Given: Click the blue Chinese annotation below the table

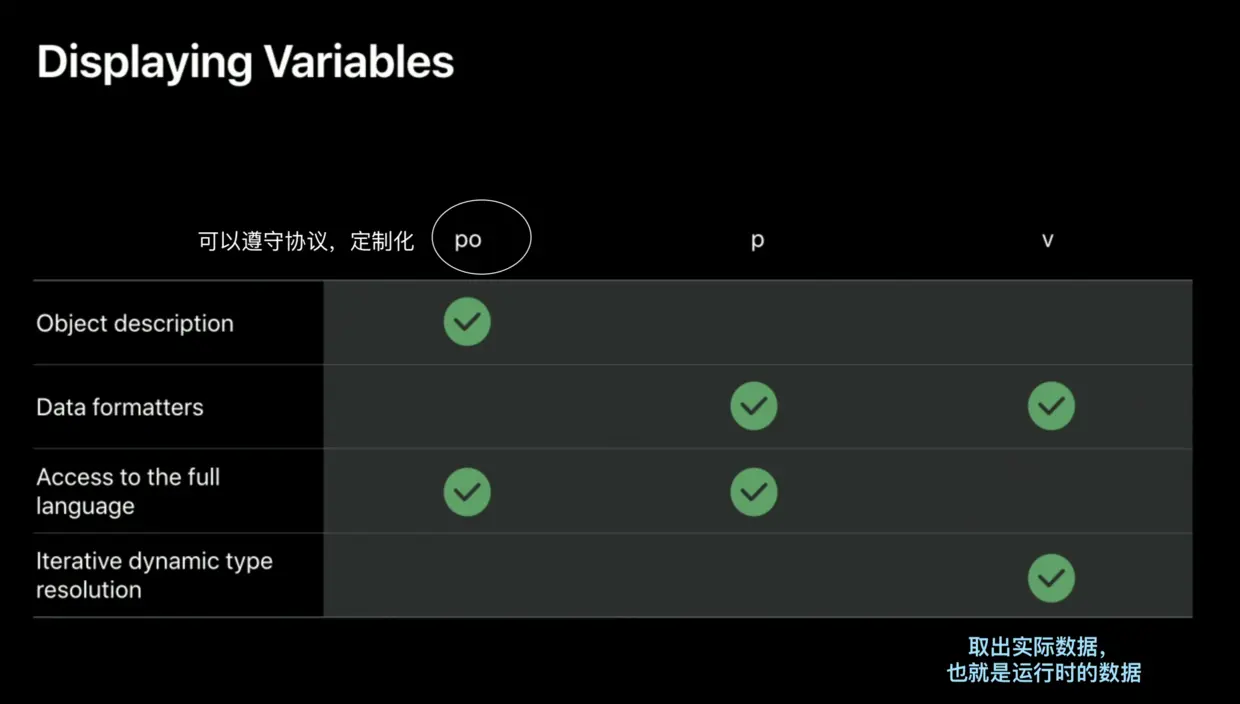Looking at the screenshot, I should 1043,660.
